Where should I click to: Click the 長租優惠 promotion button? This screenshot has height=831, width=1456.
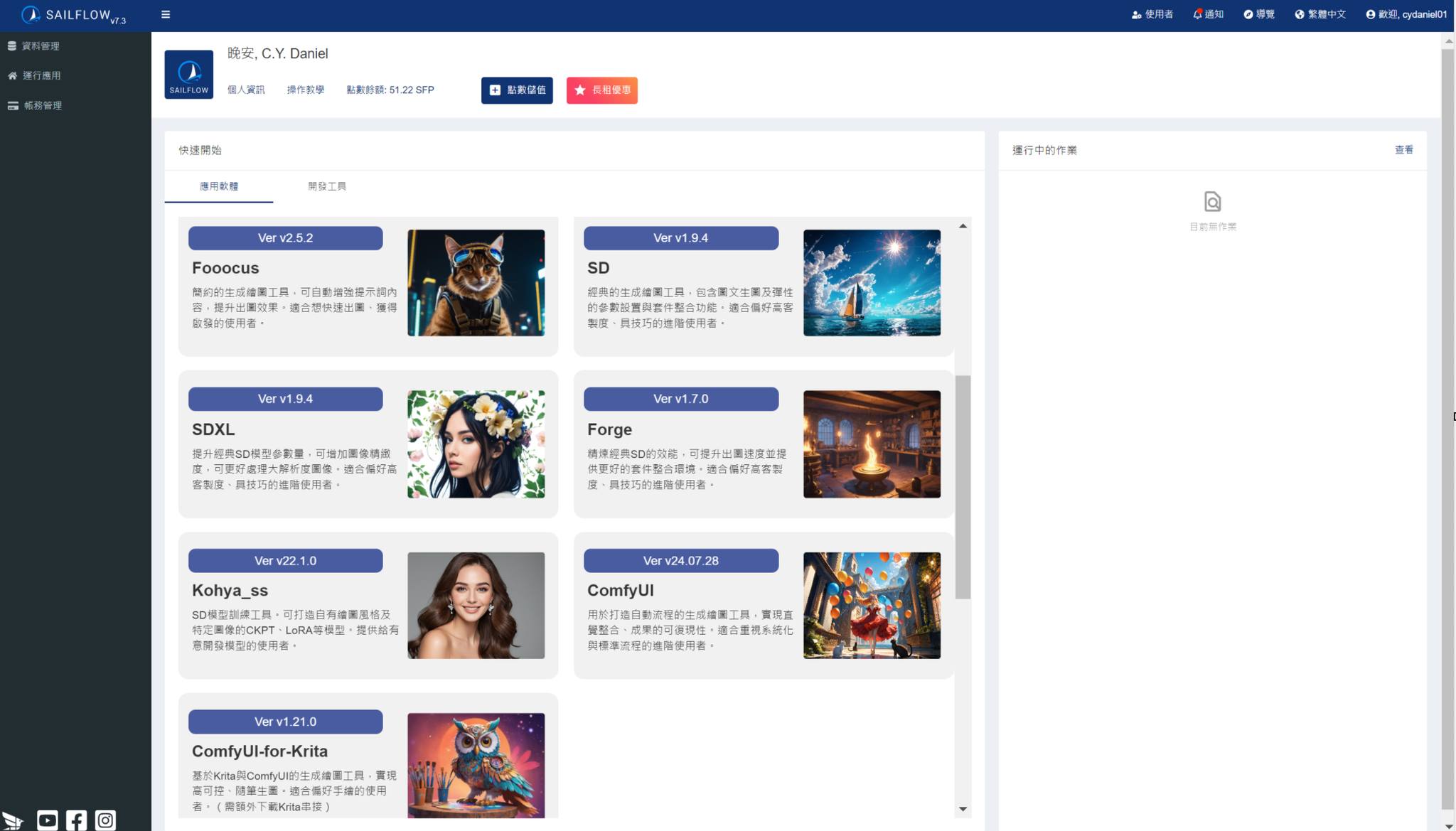pos(602,90)
